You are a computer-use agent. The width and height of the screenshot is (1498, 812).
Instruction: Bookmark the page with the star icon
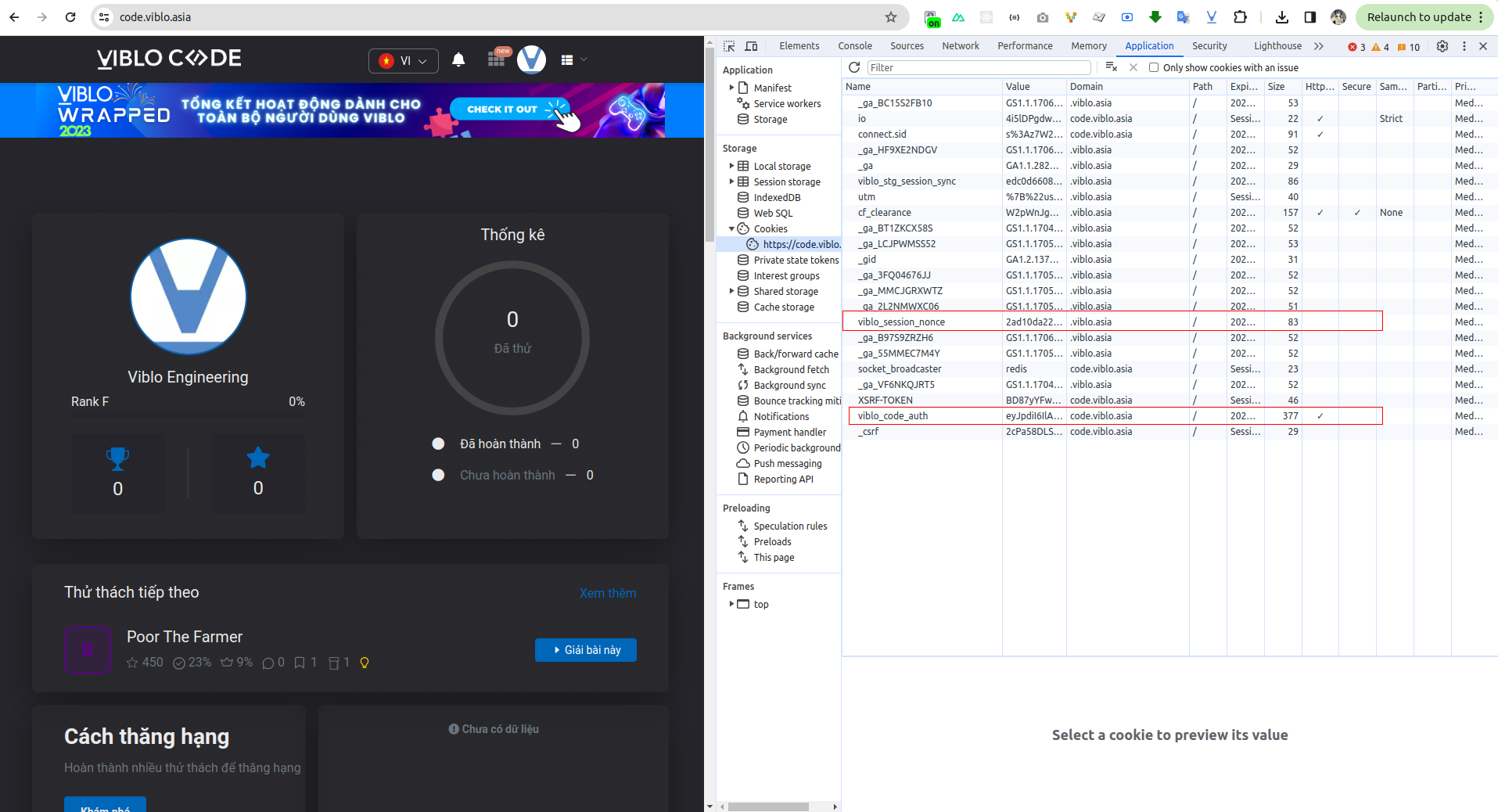[x=891, y=16]
